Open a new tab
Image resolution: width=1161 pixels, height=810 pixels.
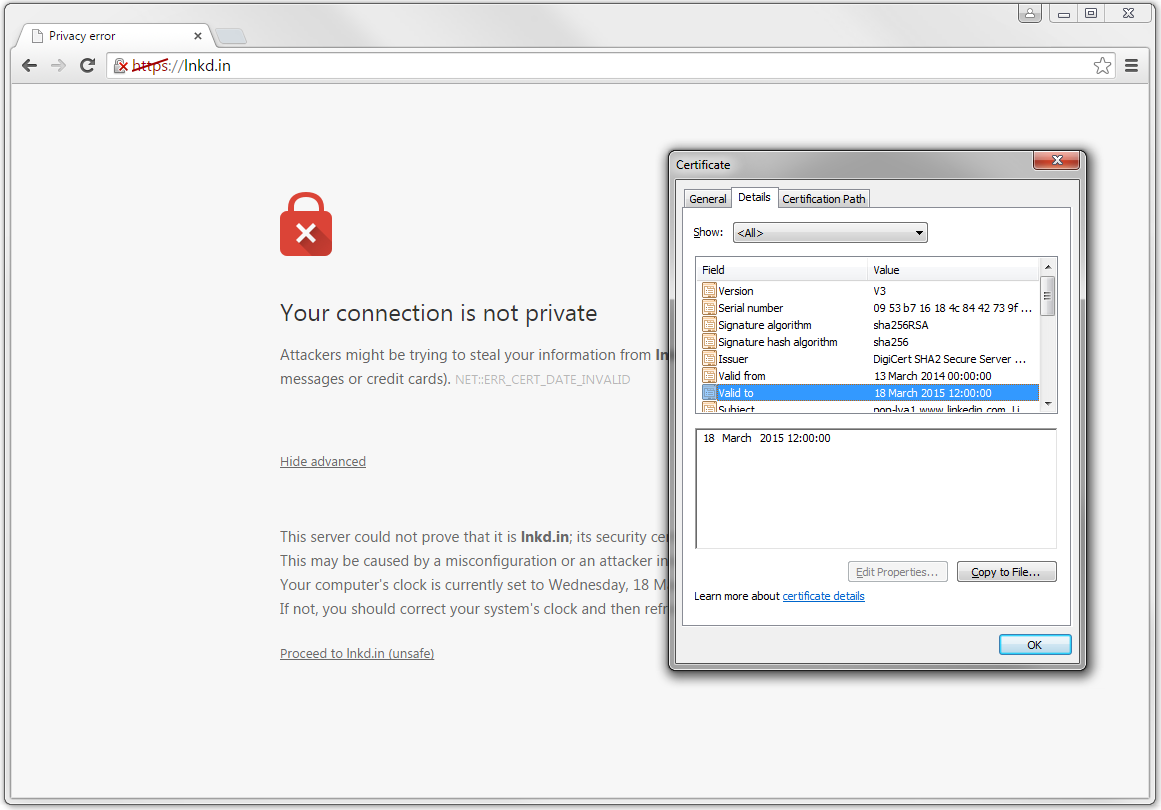(x=231, y=36)
